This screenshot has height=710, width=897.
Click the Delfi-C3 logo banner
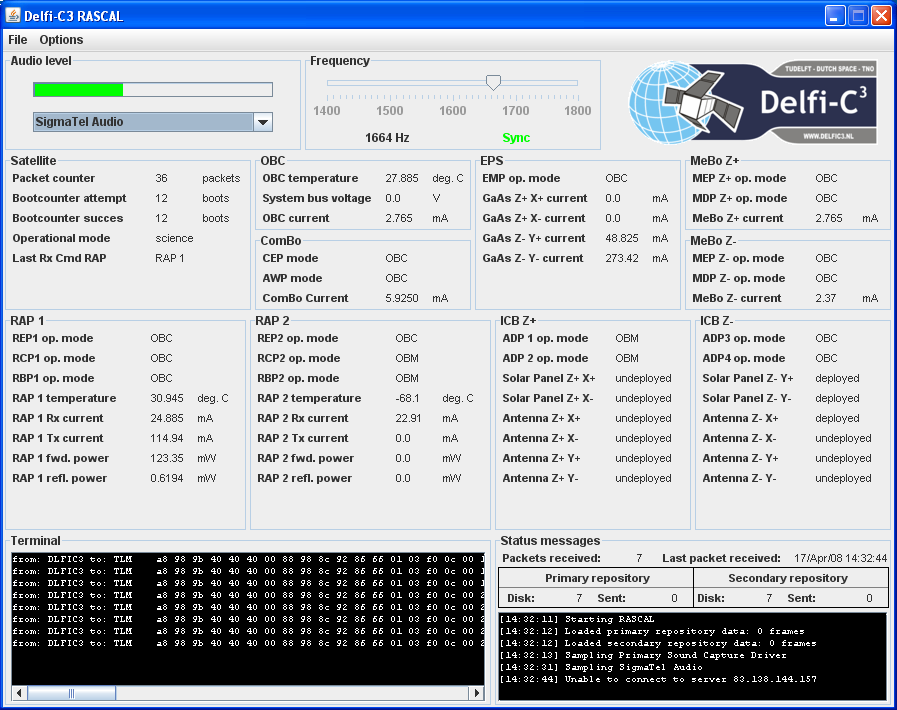(x=755, y=103)
